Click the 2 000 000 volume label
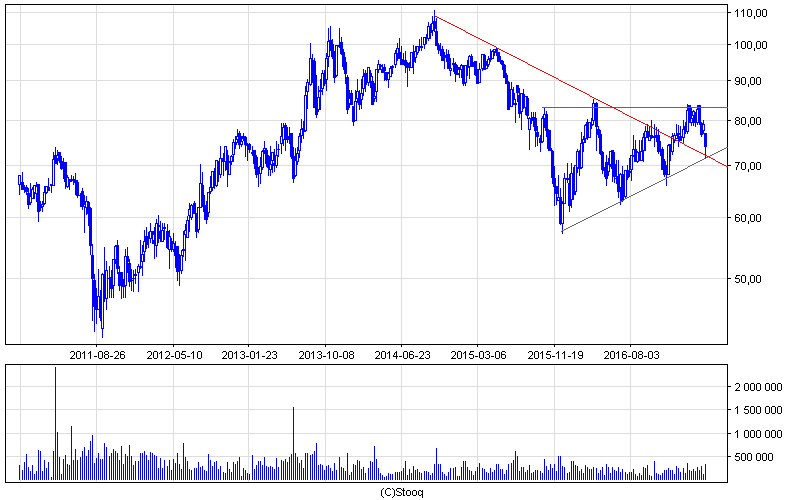 coord(758,387)
